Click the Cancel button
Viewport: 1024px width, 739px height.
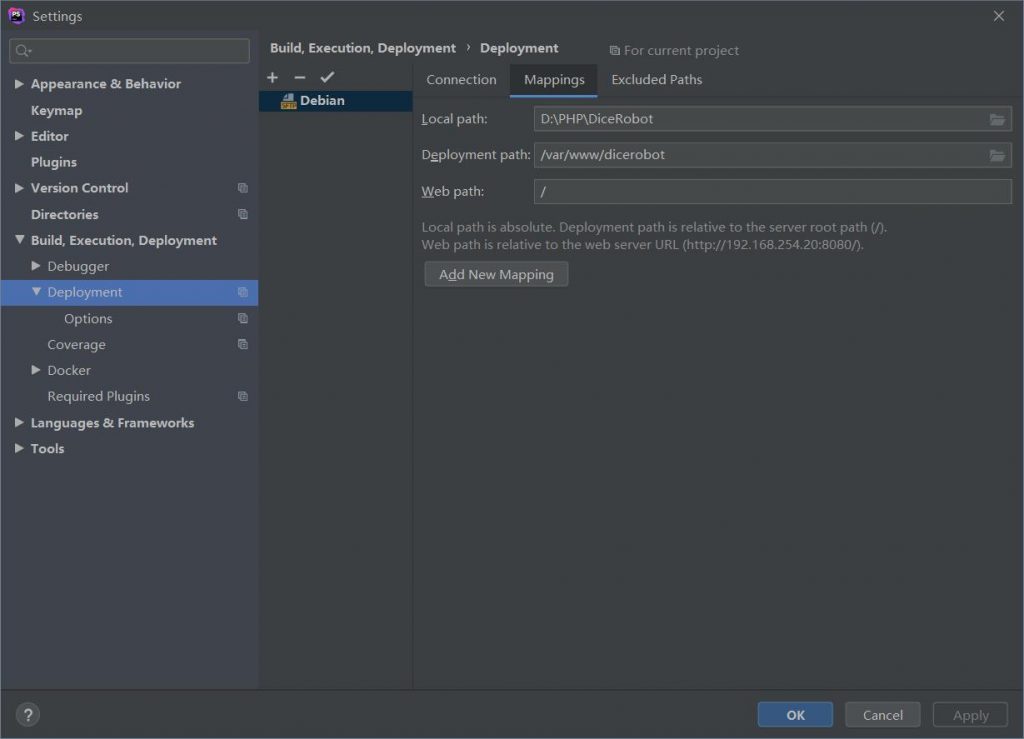tap(882, 715)
